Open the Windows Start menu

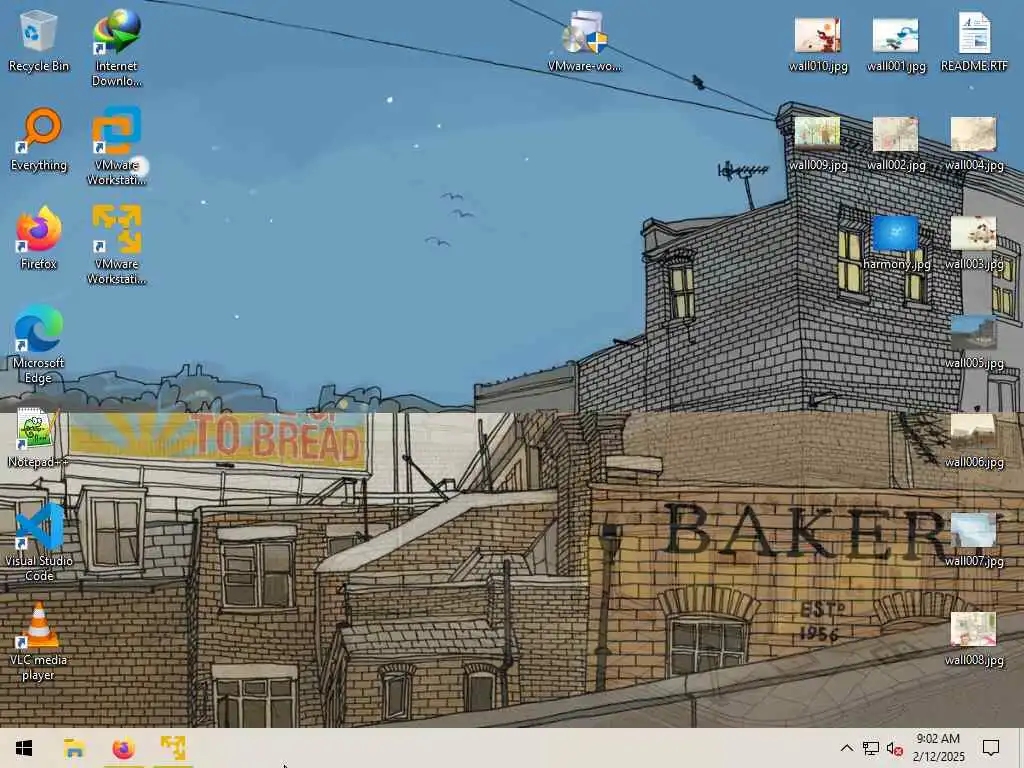pos(24,748)
